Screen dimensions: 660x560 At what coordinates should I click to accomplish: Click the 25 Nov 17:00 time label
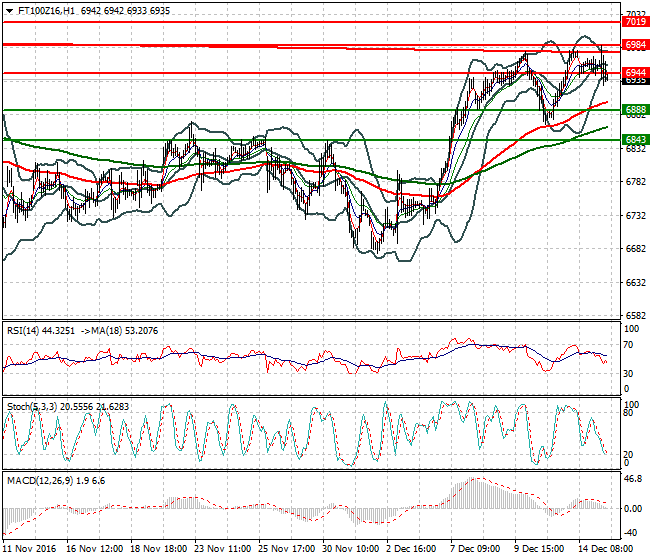(x=287, y=549)
